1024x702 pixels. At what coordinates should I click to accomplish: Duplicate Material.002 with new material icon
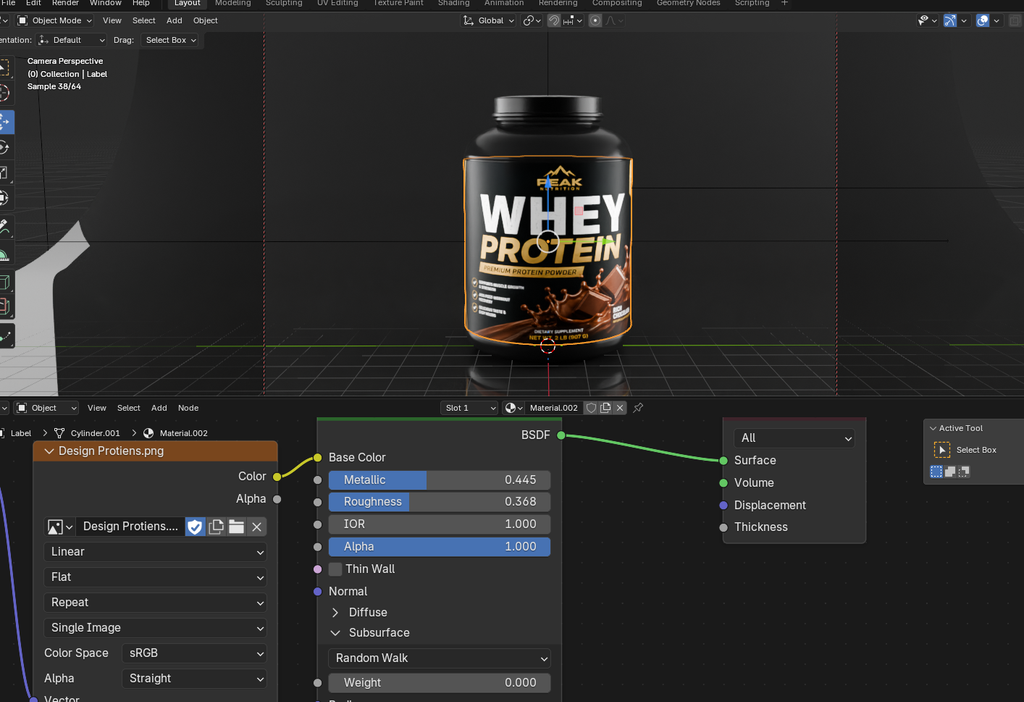point(605,408)
